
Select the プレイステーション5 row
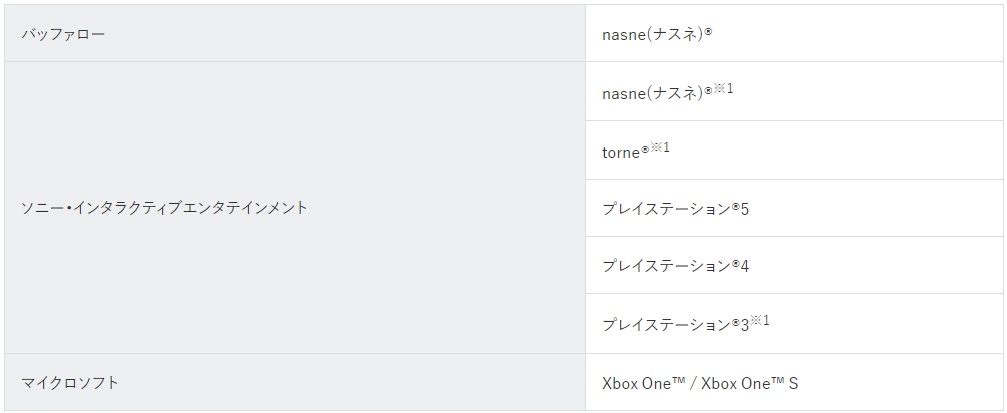click(x=794, y=208)
